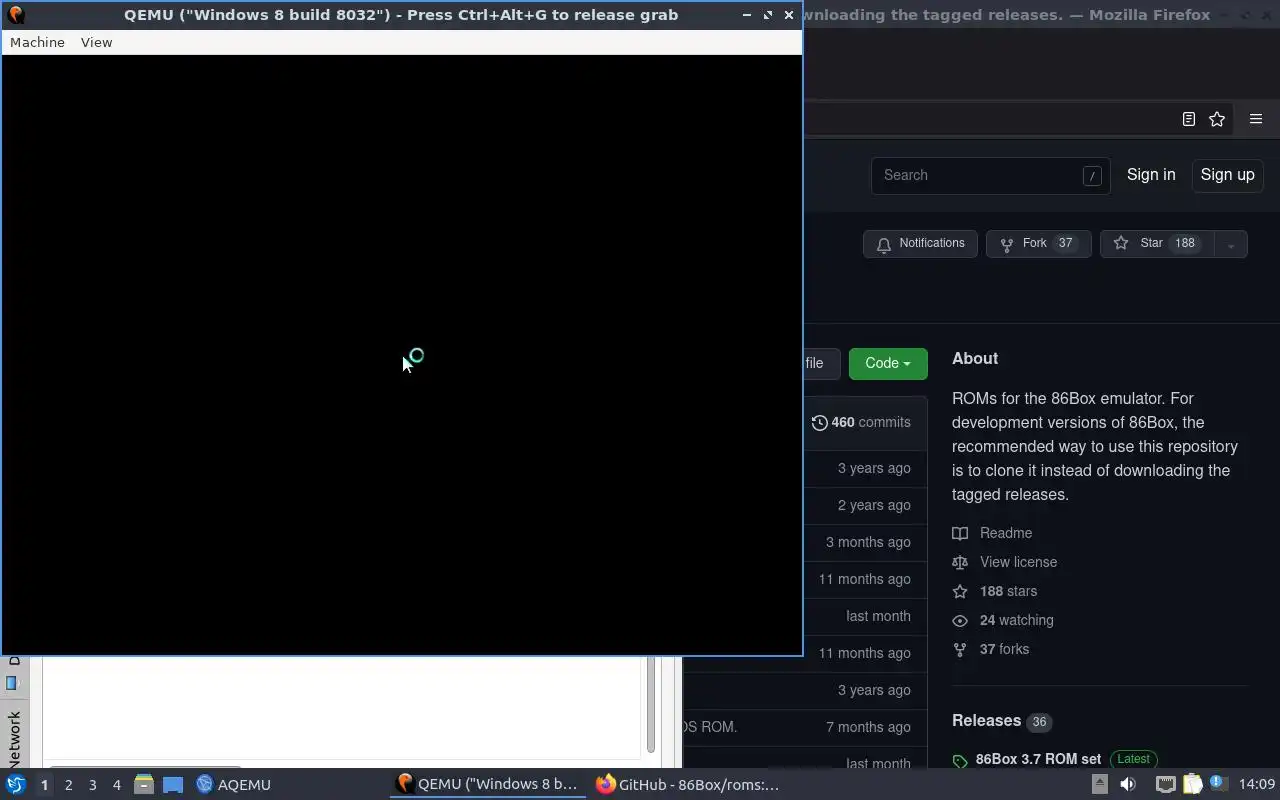
Task: Bookmark page with the star icon in Firefox
Action: click(1217, 119)
